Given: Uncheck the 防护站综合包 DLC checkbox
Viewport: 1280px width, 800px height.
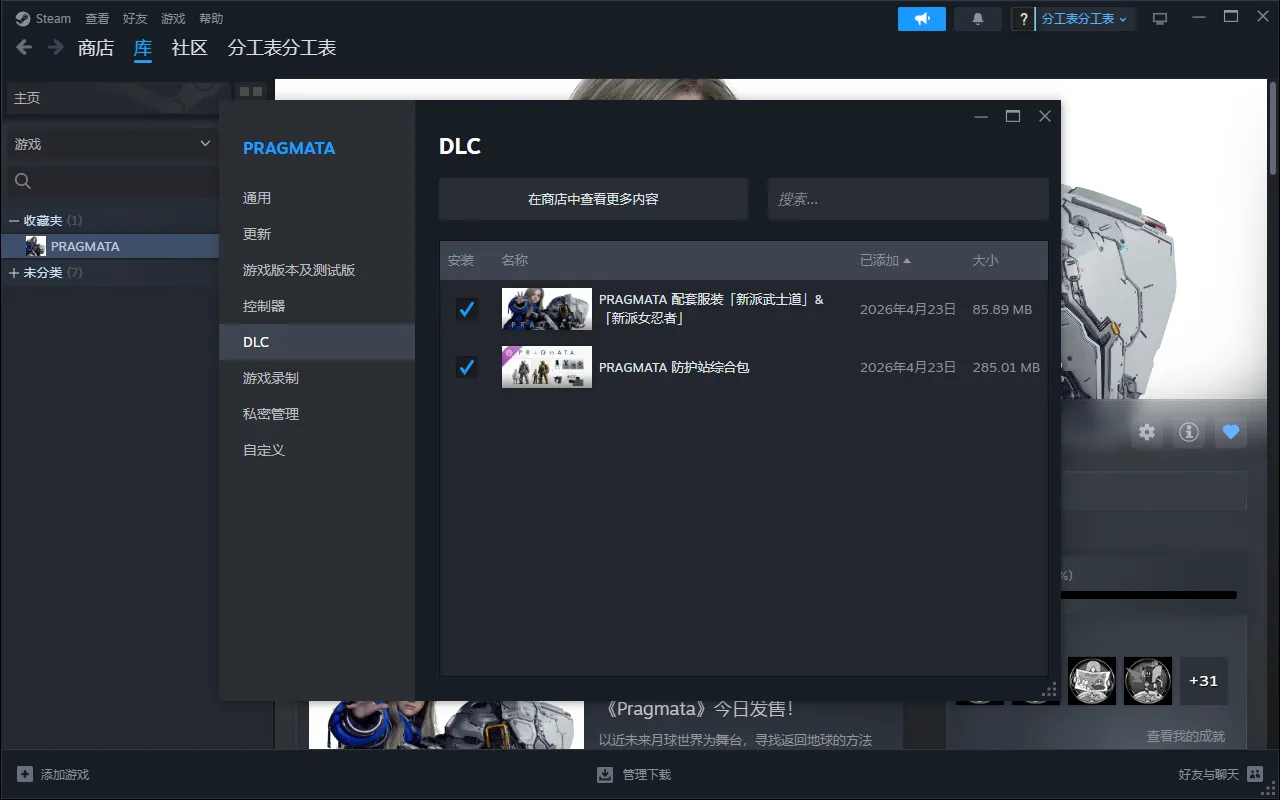Looking at the screenshot, I should click(466, 367).
